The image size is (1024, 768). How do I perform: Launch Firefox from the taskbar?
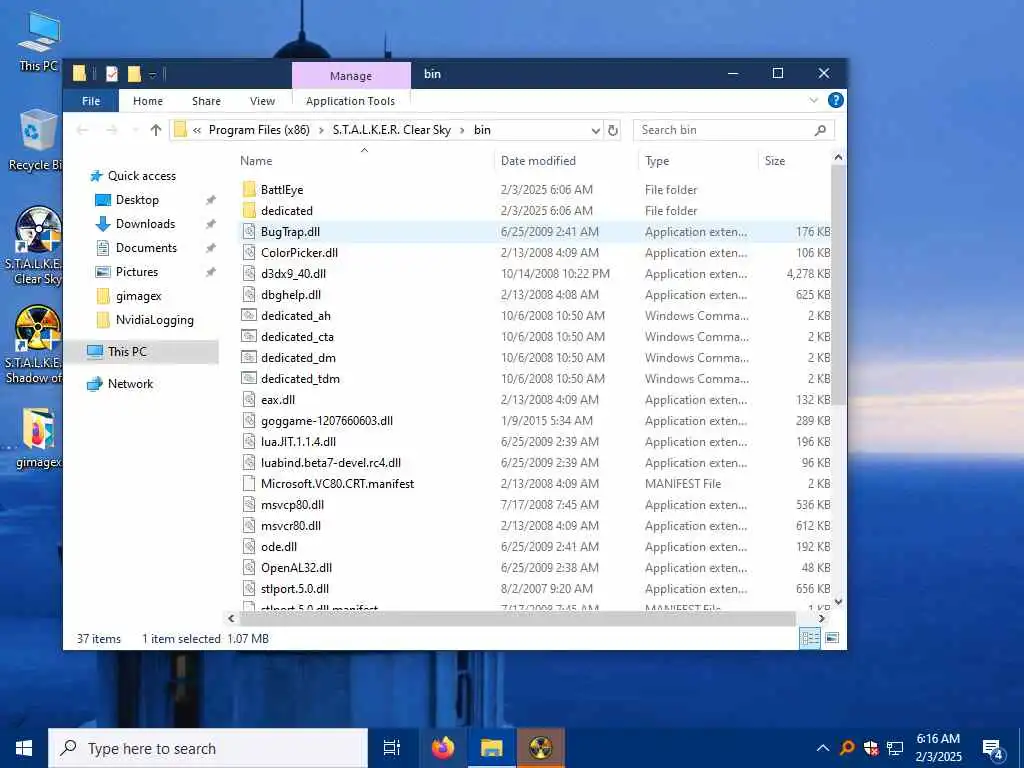click(x=443, y=748)
